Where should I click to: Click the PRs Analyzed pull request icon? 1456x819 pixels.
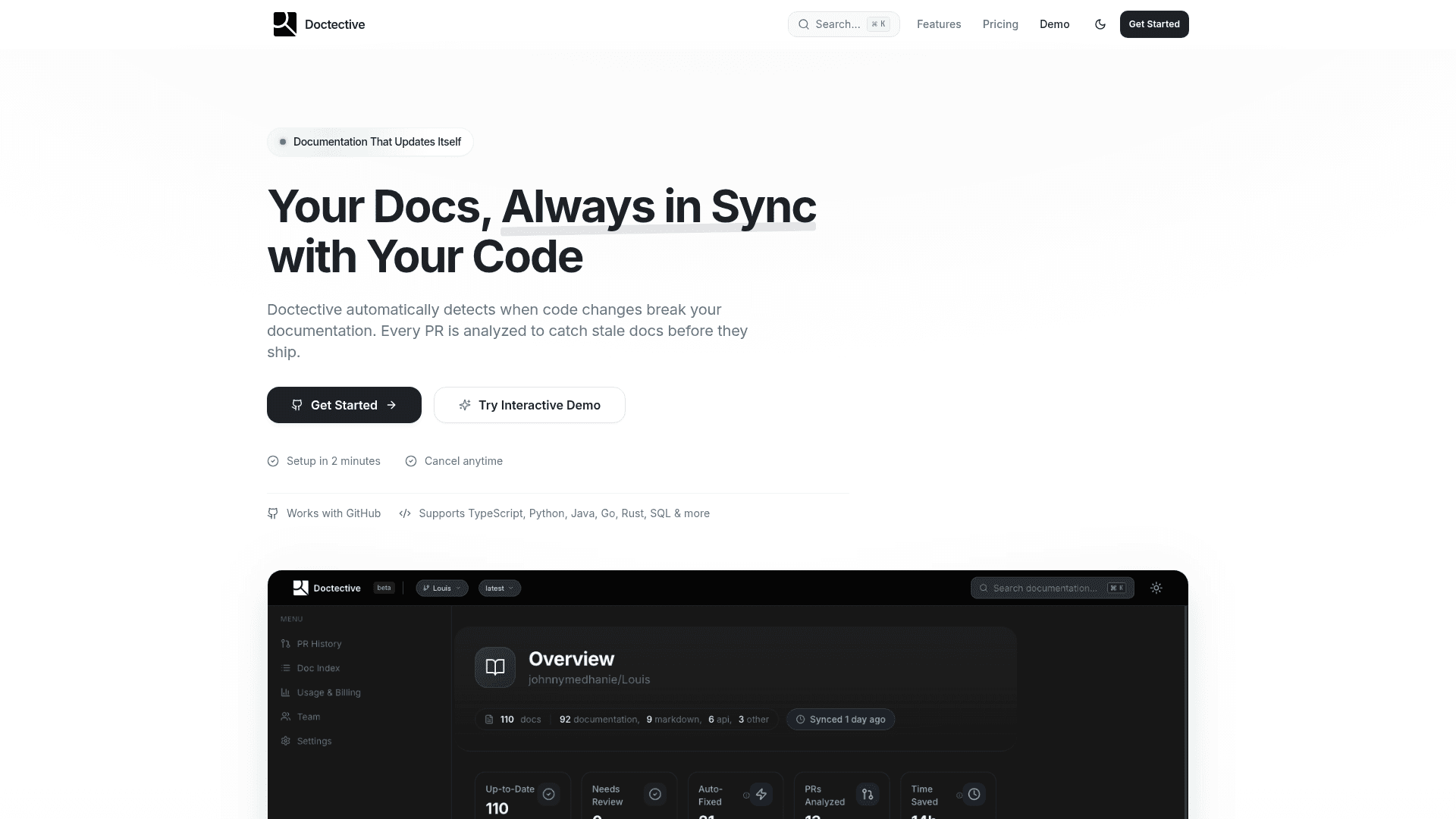pos(868,794)
